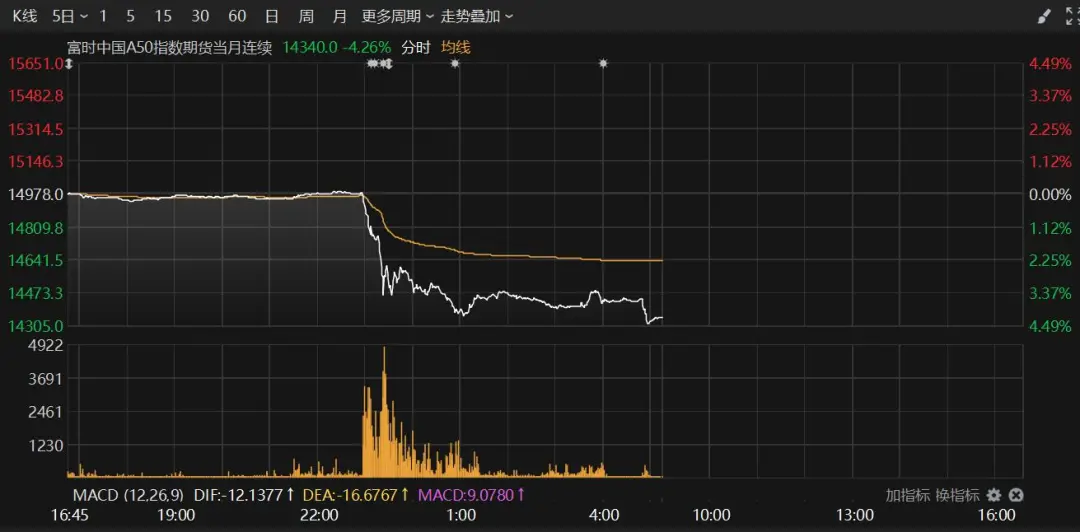The image size is (1080, 532).
Task: Open the 走势叠加 overlay dropdown
Action: 478,16
